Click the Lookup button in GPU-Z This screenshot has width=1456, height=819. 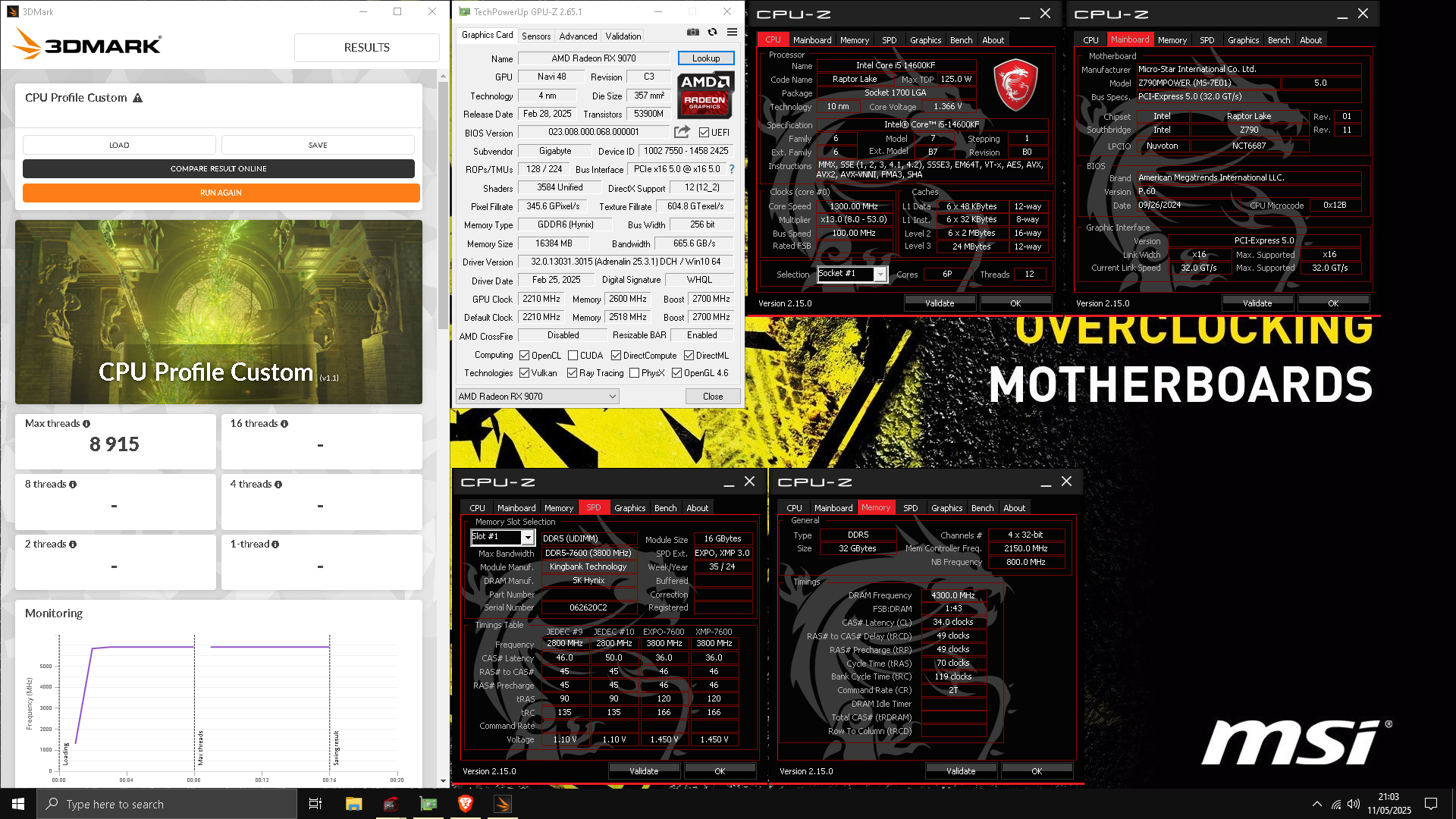(x=706, y=58)
